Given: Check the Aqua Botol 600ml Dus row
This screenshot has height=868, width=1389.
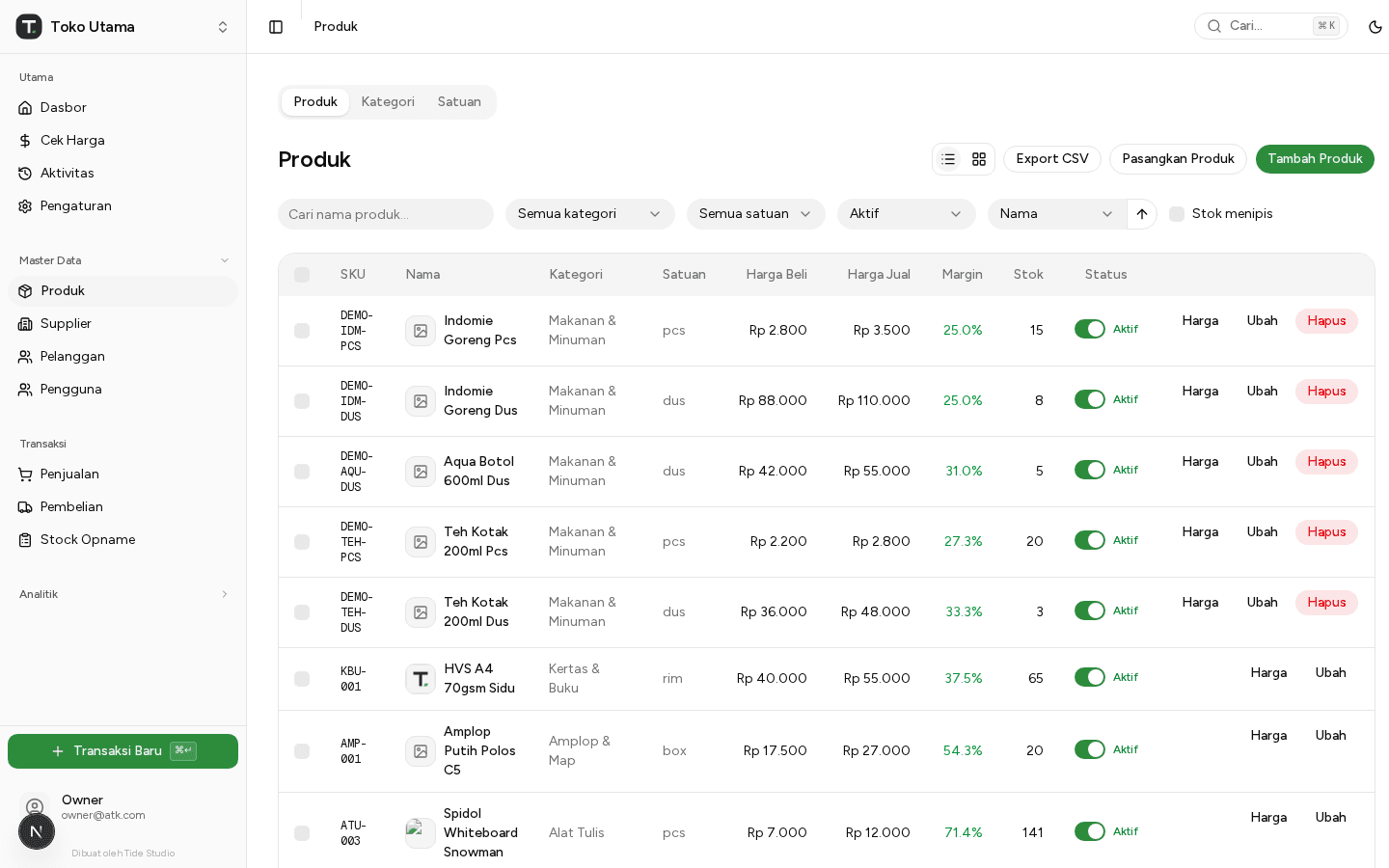Looking at the screenshot, I should click(302, 472).
